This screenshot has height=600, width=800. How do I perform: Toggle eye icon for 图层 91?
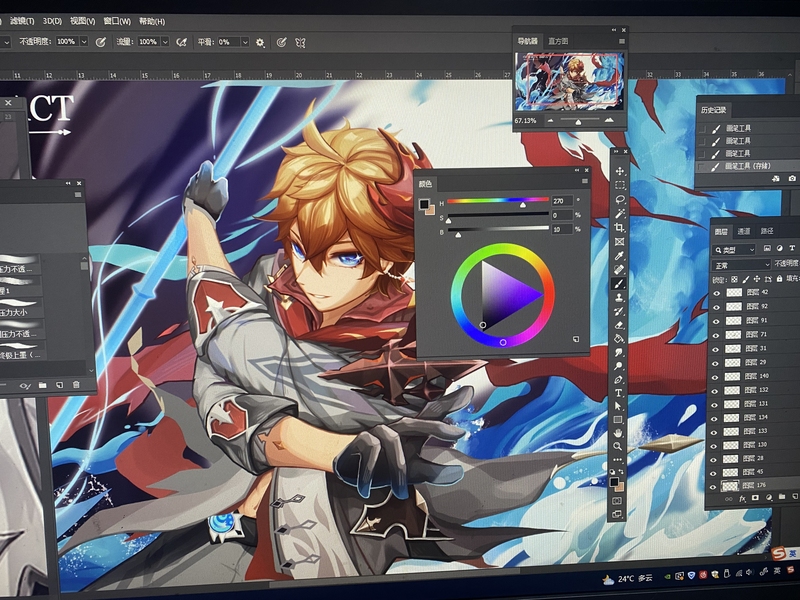(x=716, y=321)
